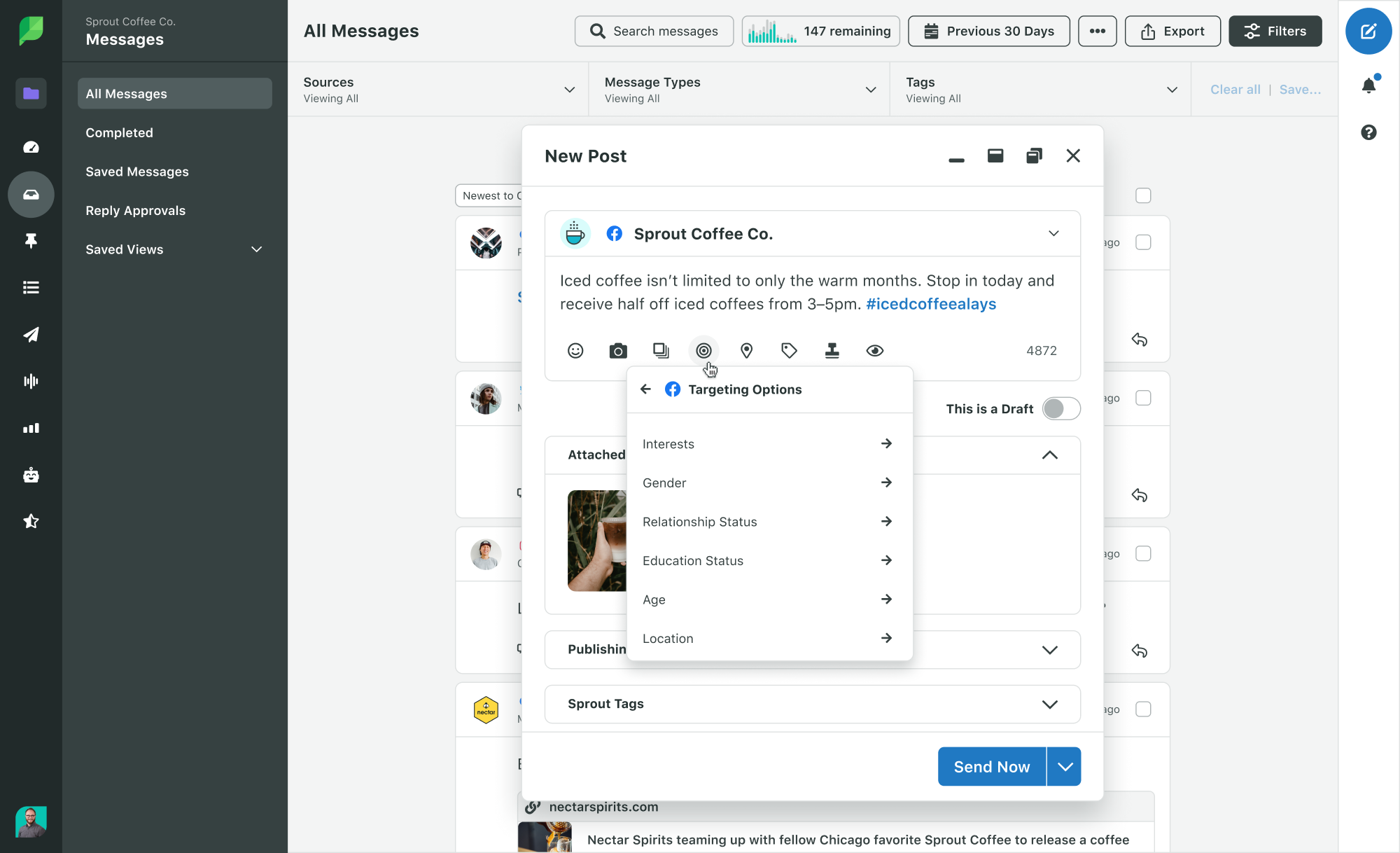Select the location tag icon
This screenshot has width=1400, height=853.
point(746,350)
